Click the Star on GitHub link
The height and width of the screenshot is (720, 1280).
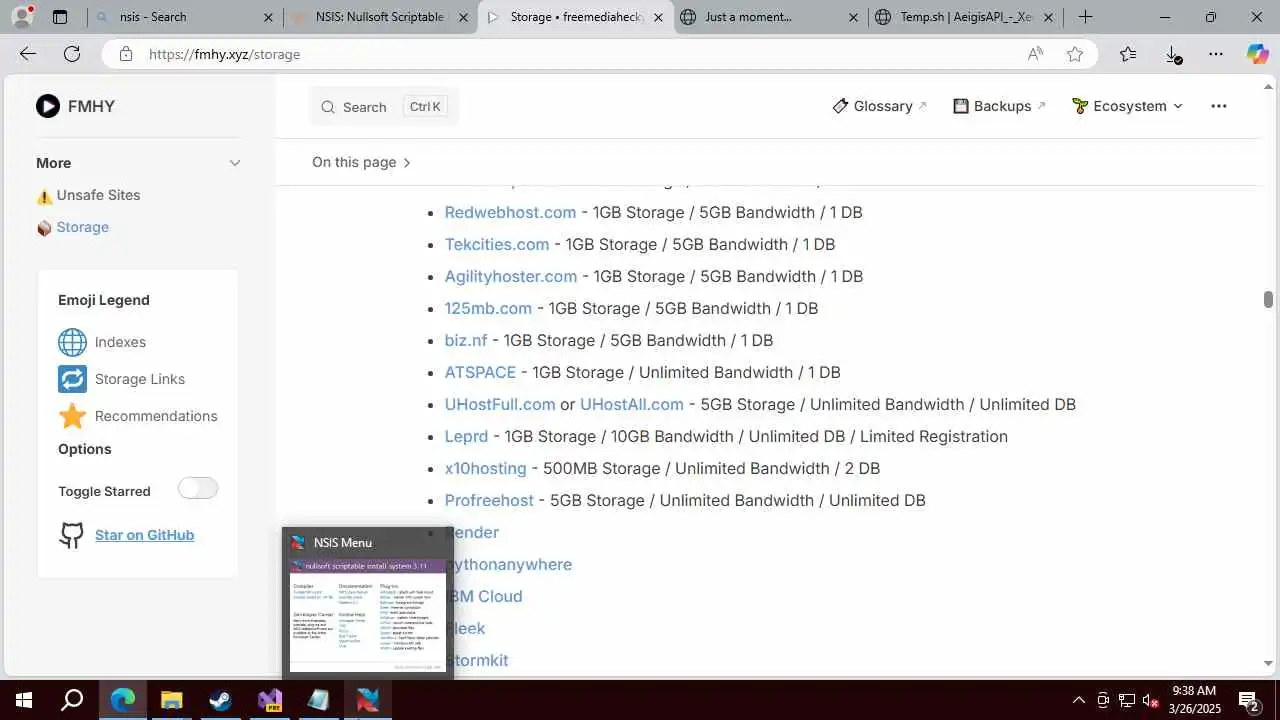pyautogui.click(x=144, y=535)
